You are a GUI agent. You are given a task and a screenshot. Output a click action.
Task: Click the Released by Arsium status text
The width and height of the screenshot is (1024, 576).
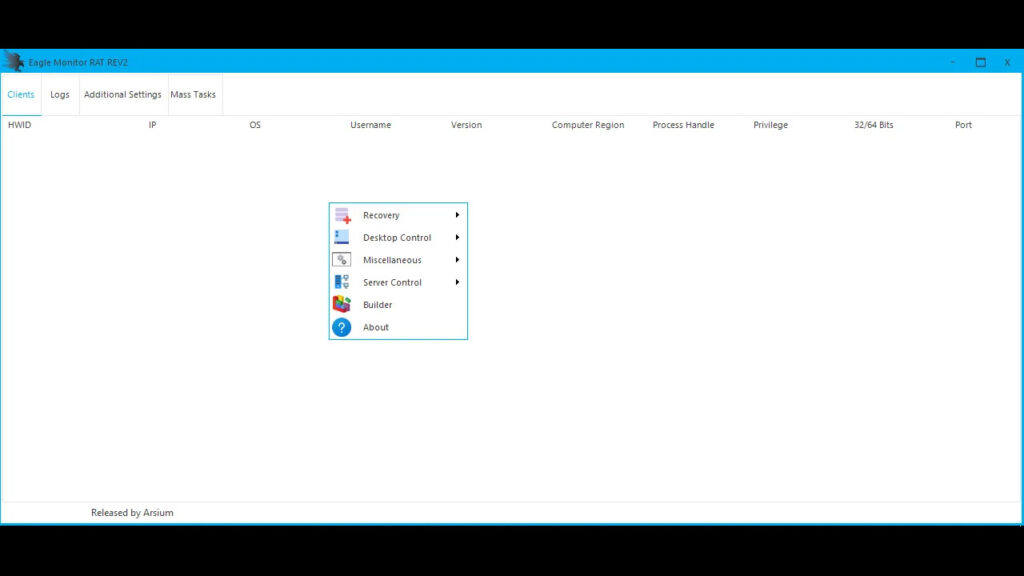point(132,513)
